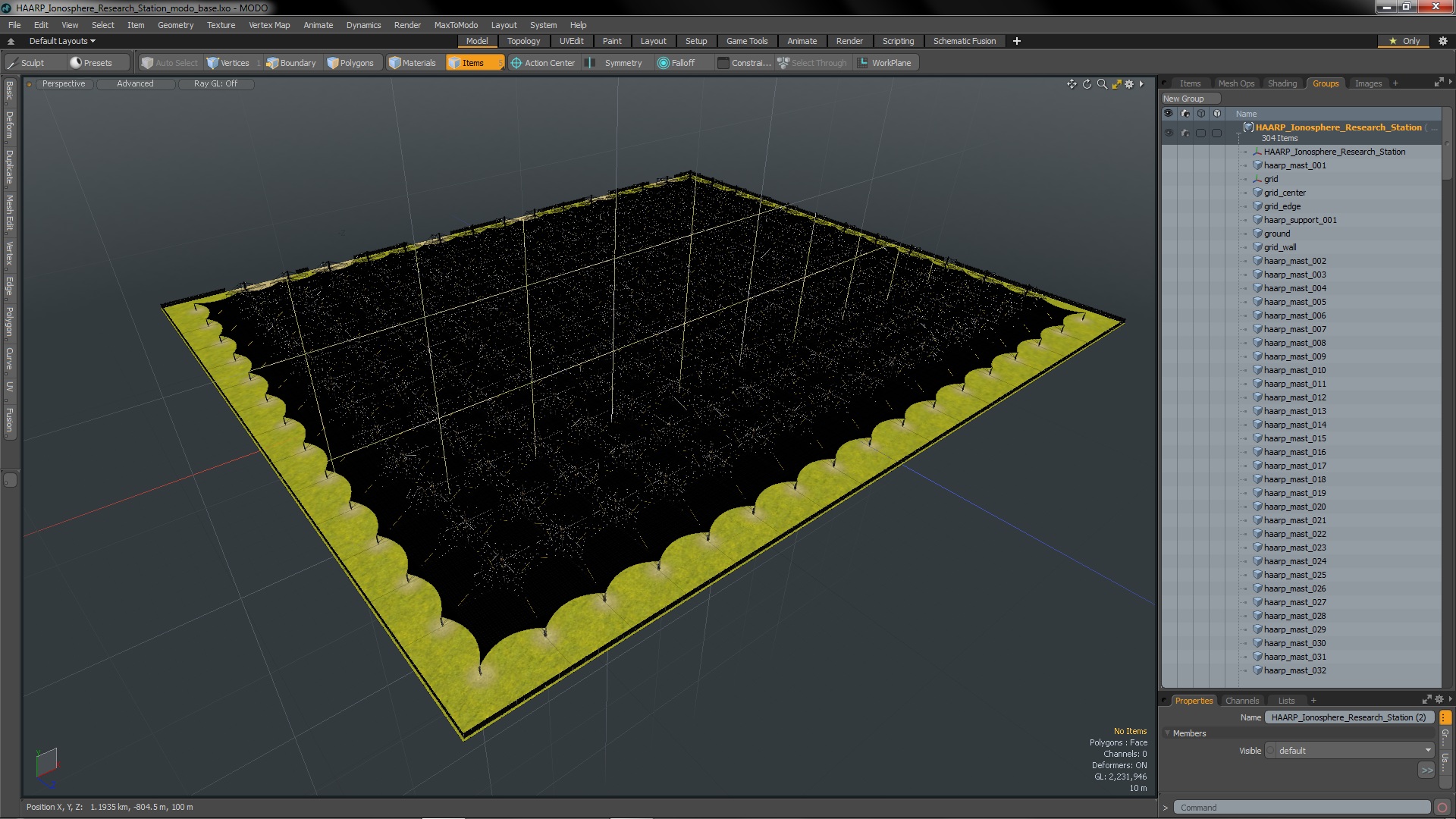Click the New Group button
1456x819 pixels.
pyautogui.click(x=1184, y=99)
